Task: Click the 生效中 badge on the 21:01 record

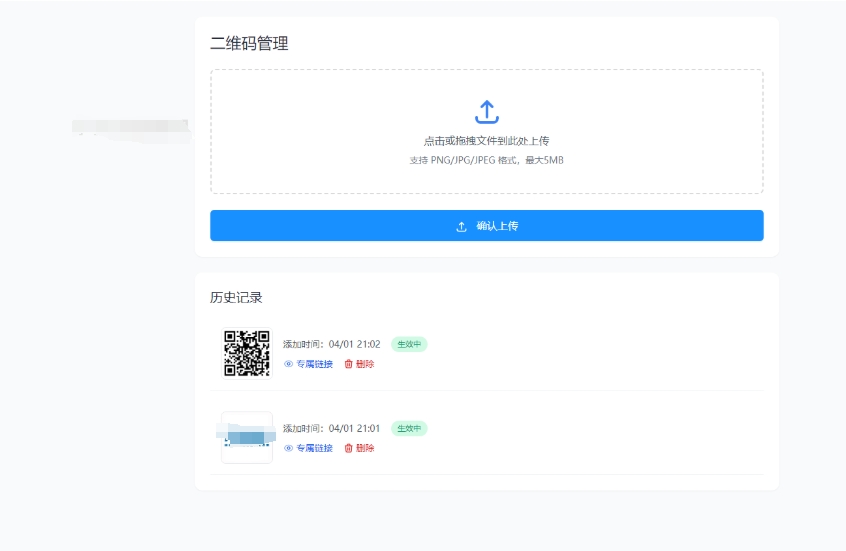Action: pyautogui.click(x=409, y=428)
